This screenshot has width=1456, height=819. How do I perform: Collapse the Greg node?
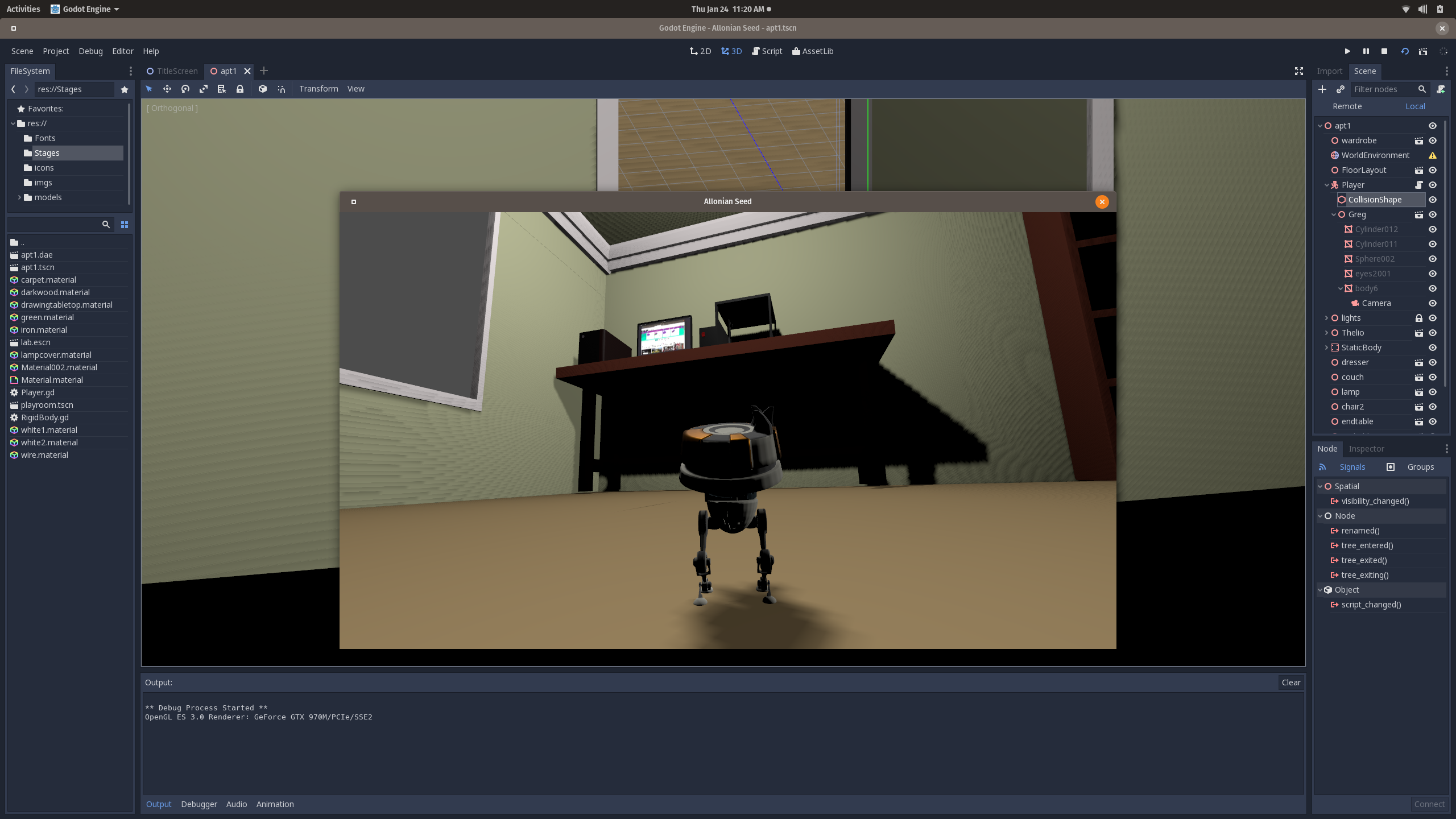coord(1334,214)
